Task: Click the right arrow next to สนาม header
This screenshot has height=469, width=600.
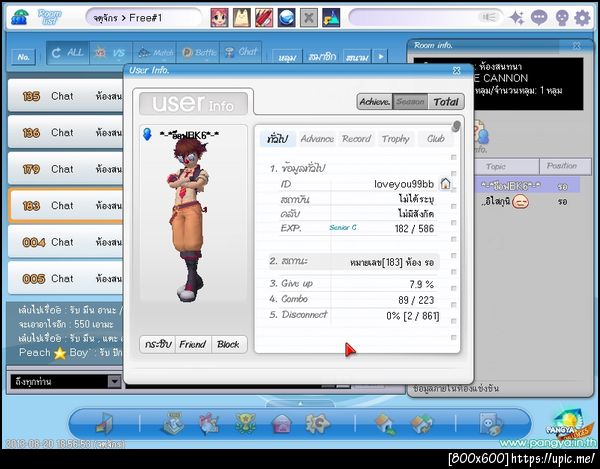Action: [381, 57]
